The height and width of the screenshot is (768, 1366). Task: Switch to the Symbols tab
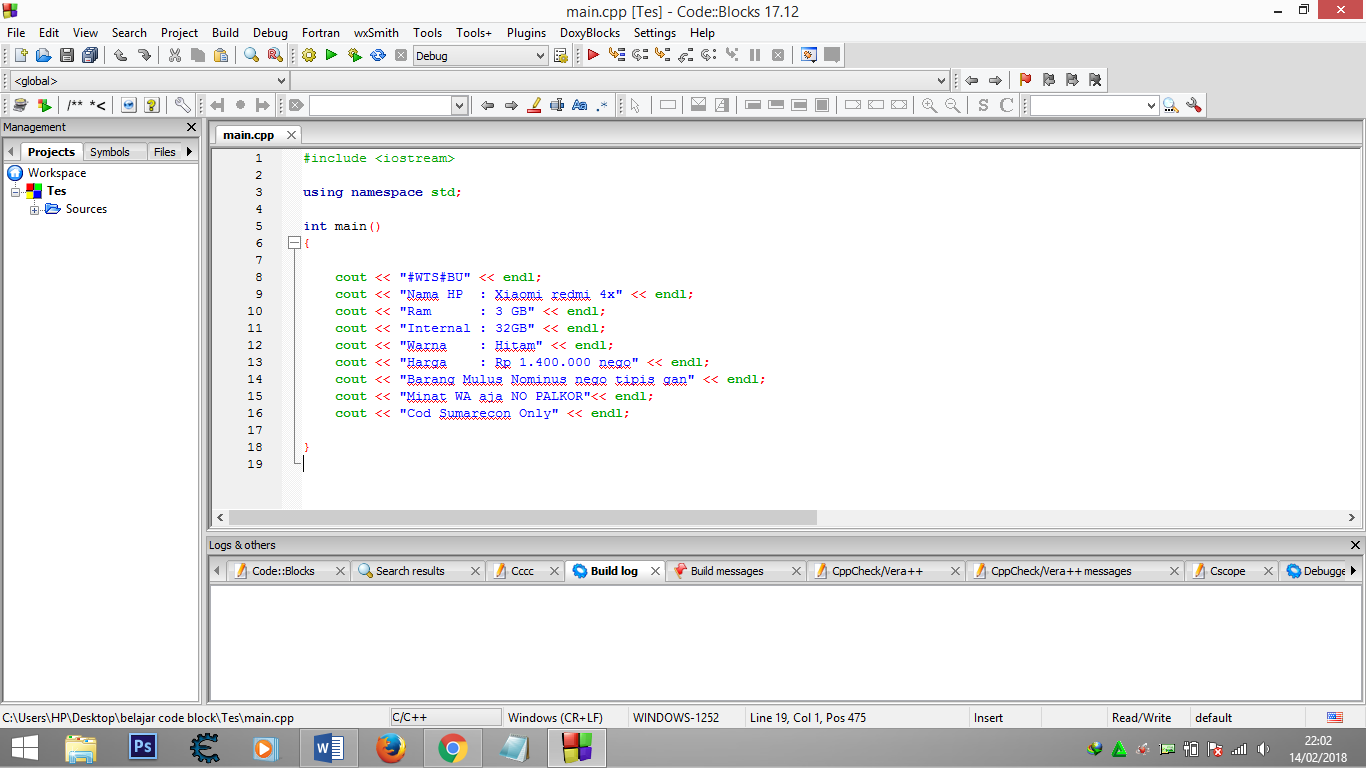(x=110, y=152)
